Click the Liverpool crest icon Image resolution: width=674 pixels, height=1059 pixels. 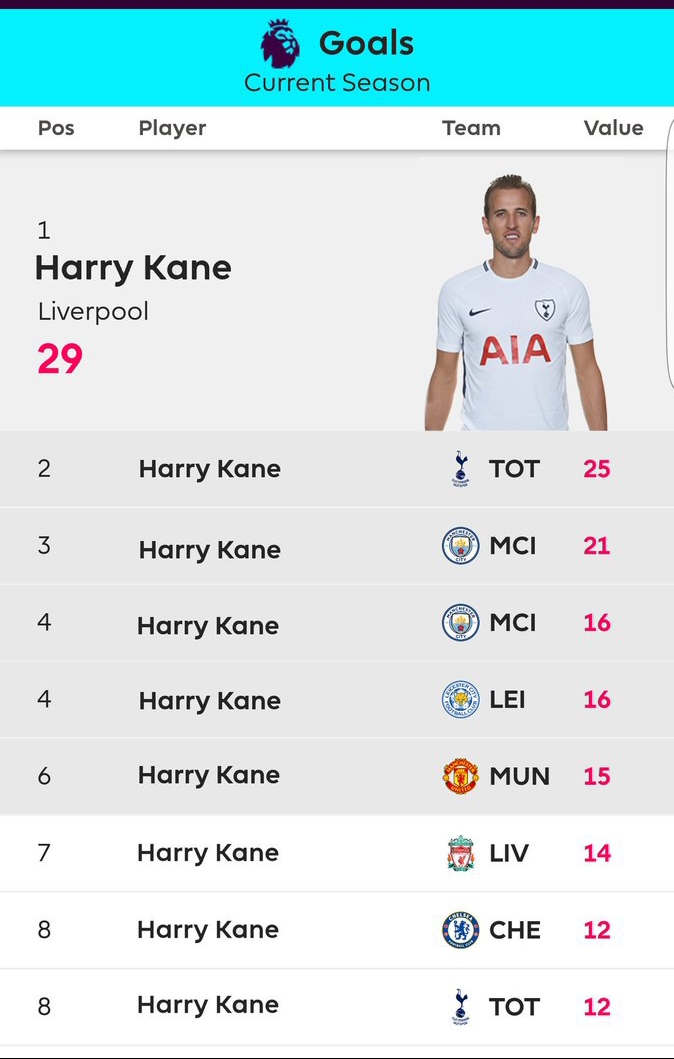click(461, 853)
